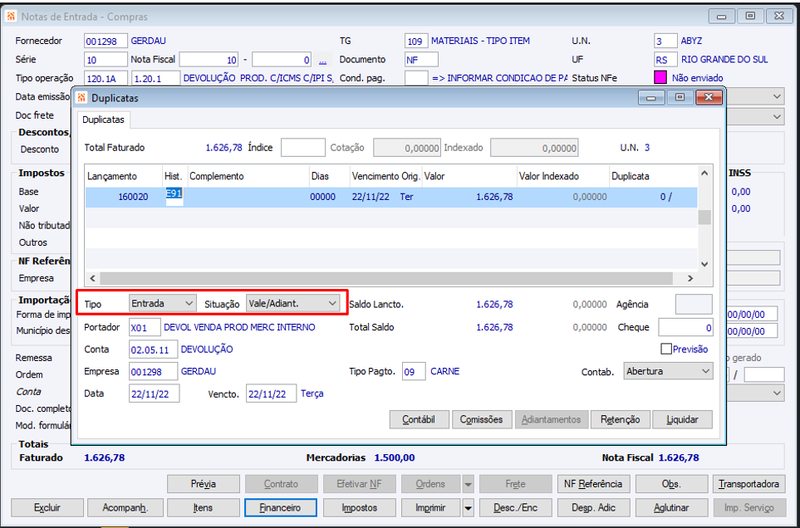This screenshot has width=800, height=528.
Task: Open the Contab. Abertura dropdown
Action: coord(668,371)
